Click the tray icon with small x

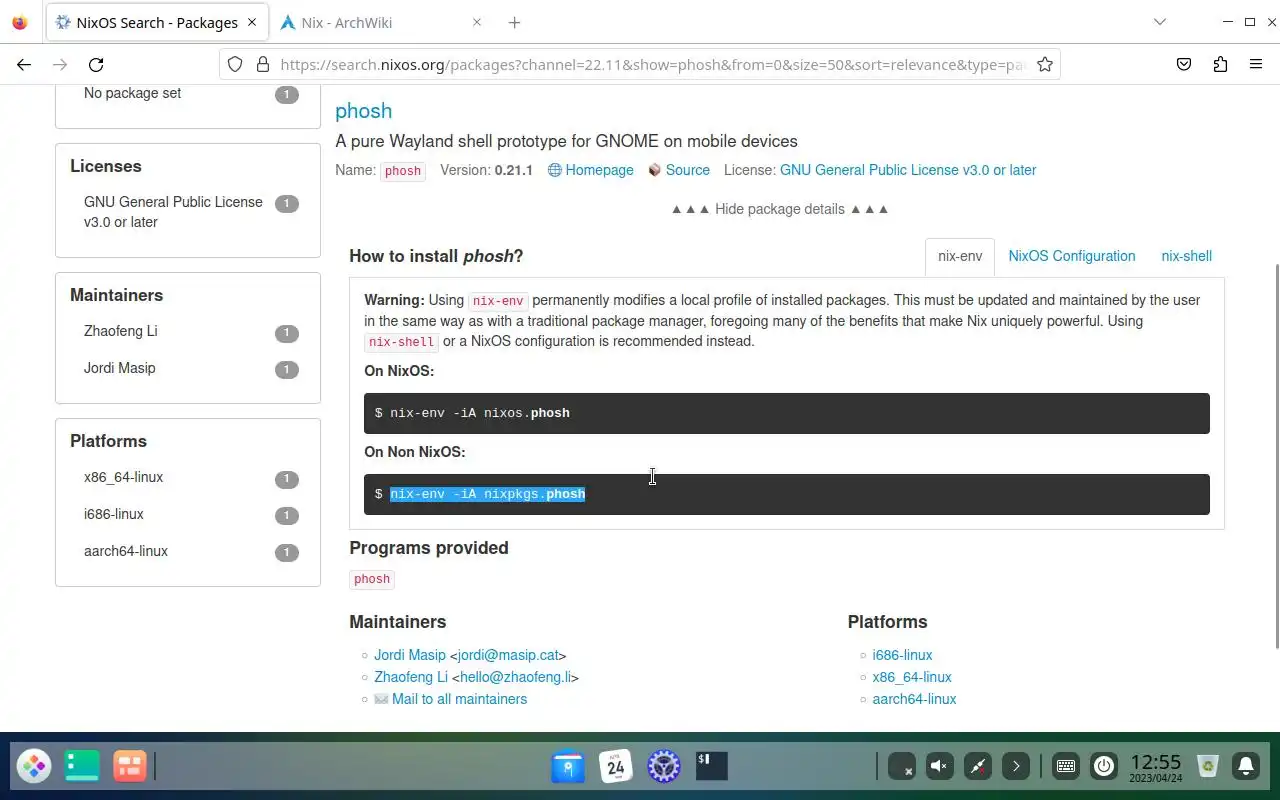901,766
